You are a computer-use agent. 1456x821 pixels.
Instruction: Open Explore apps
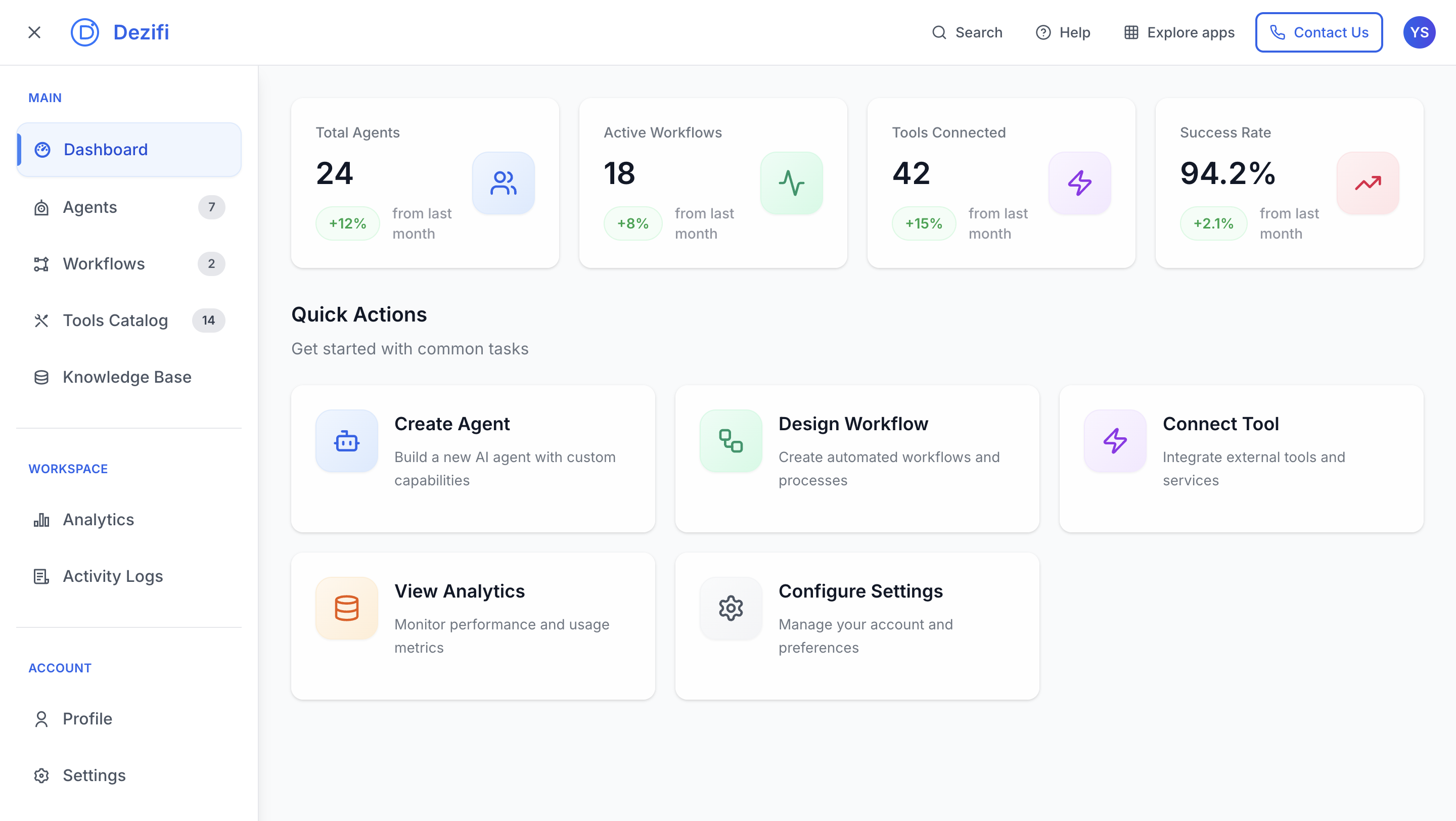[1130, 32]
